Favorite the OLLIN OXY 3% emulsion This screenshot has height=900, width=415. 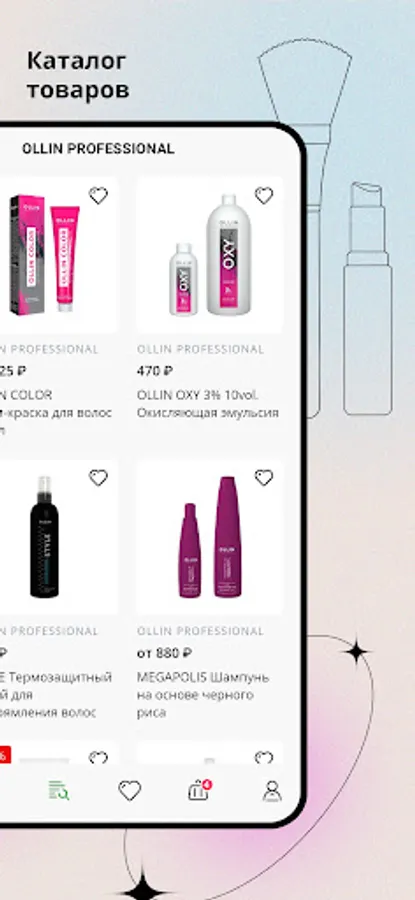coord(264,196)
